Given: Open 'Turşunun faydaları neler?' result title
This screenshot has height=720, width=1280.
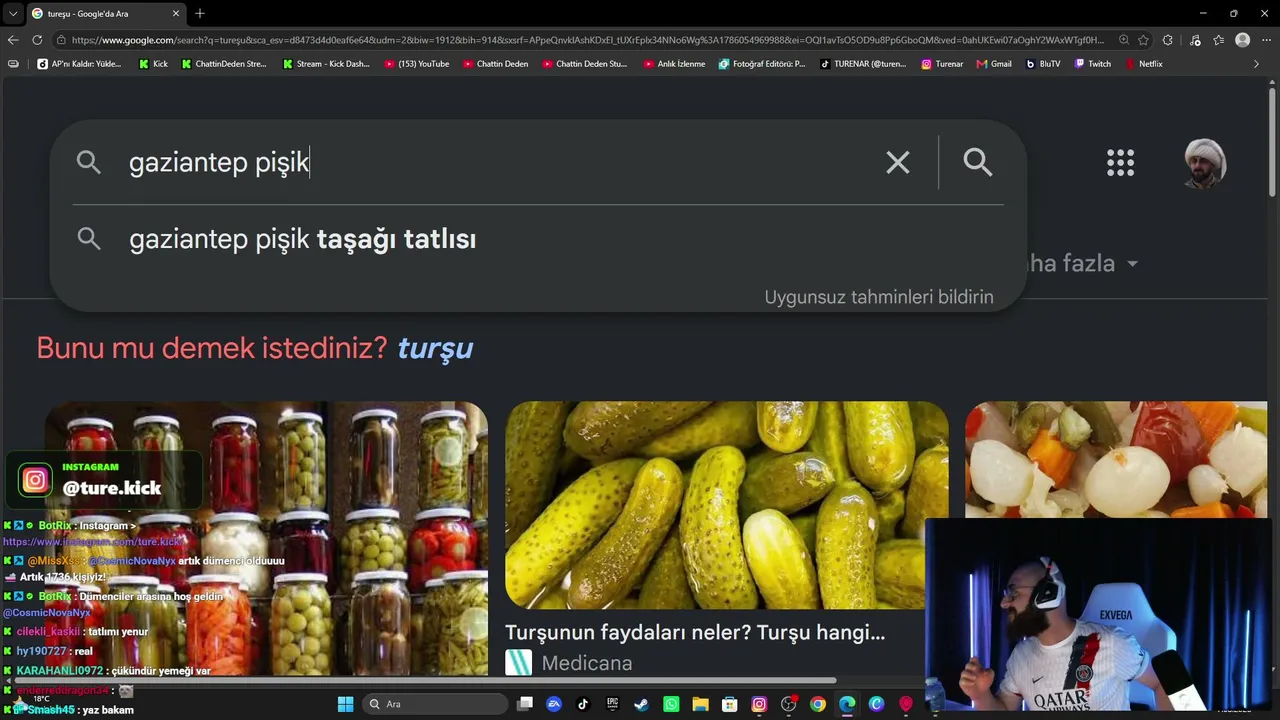Looking at the screenshot, I should (x=695, y=632).
